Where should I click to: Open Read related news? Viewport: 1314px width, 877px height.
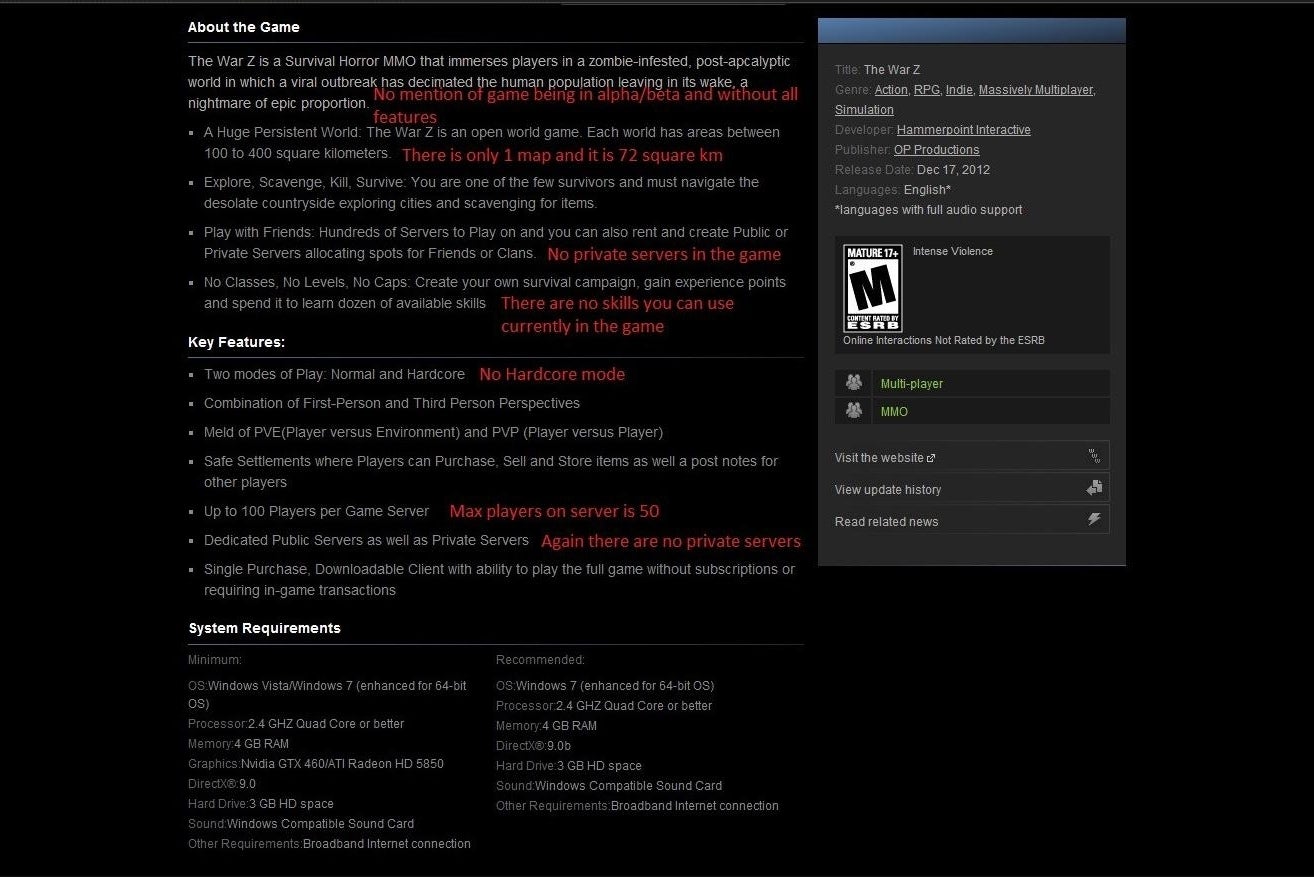[972, 521]
